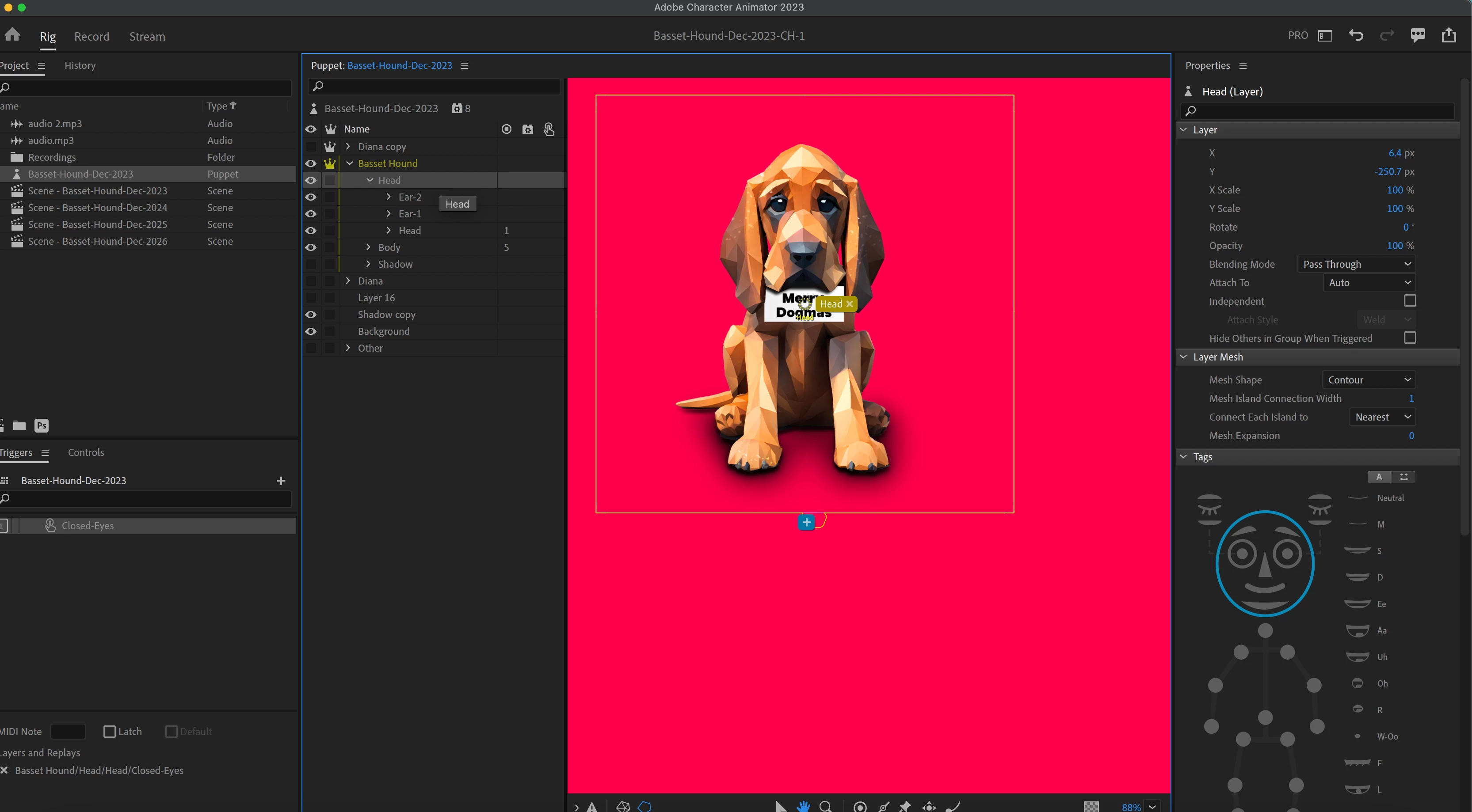
Task: Hide the Background layer eye icon
Action: point(310,331)
